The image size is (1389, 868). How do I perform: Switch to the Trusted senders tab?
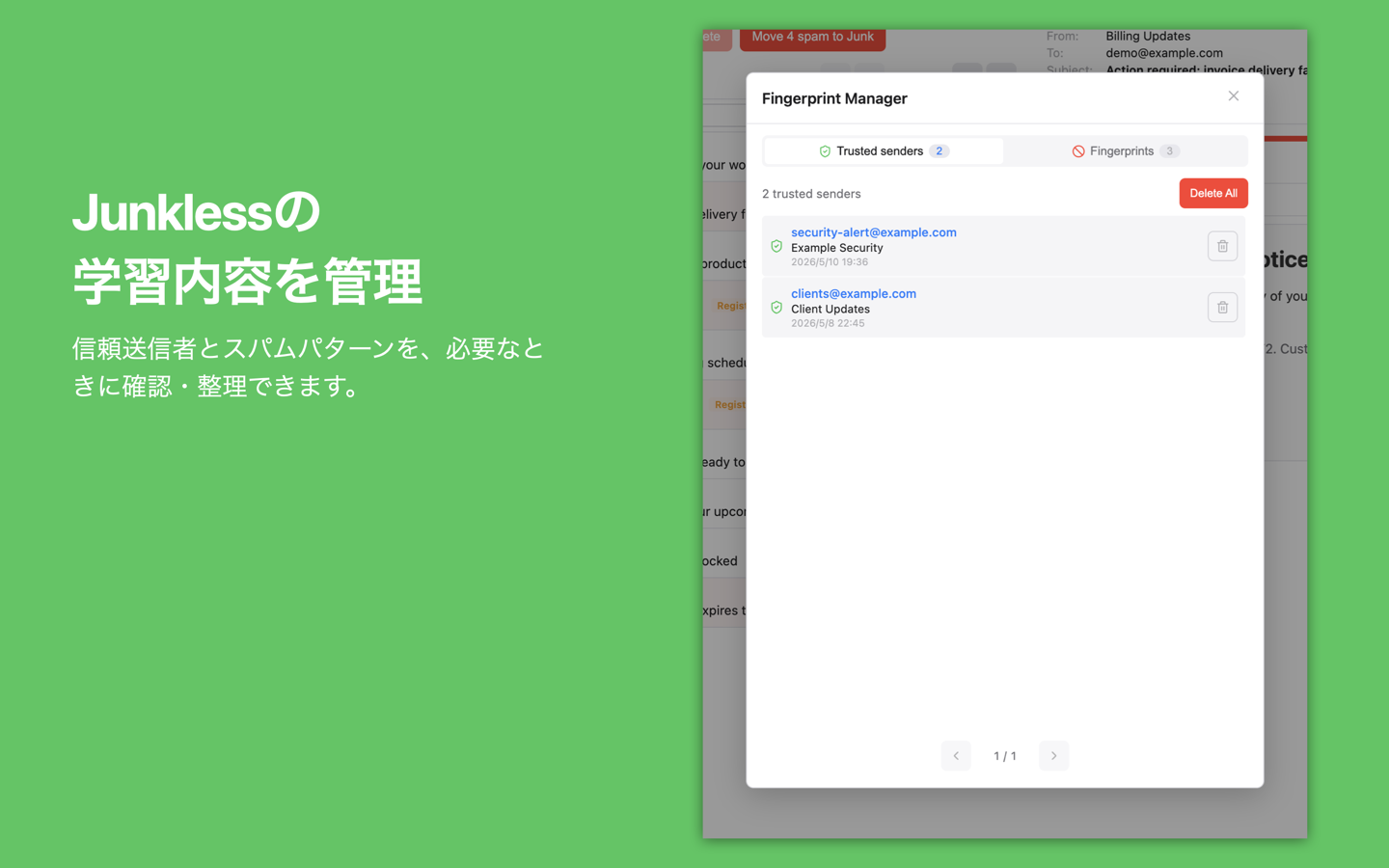pos(884,151)
